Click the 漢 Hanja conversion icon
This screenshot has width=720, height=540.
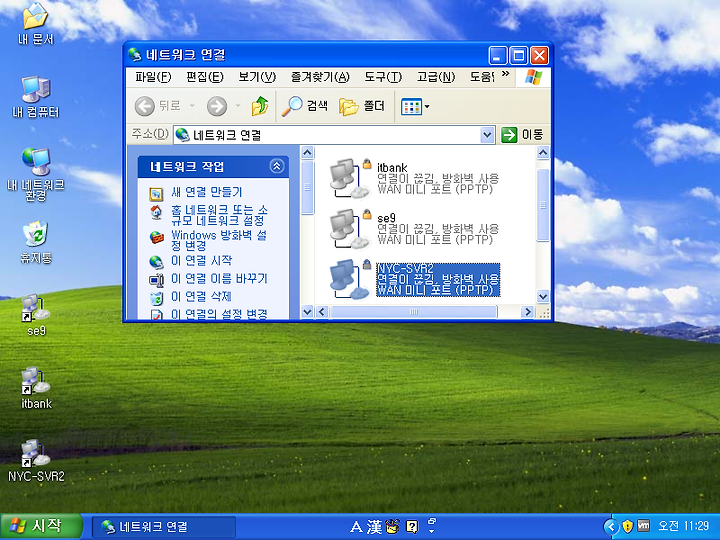[374, 527]
